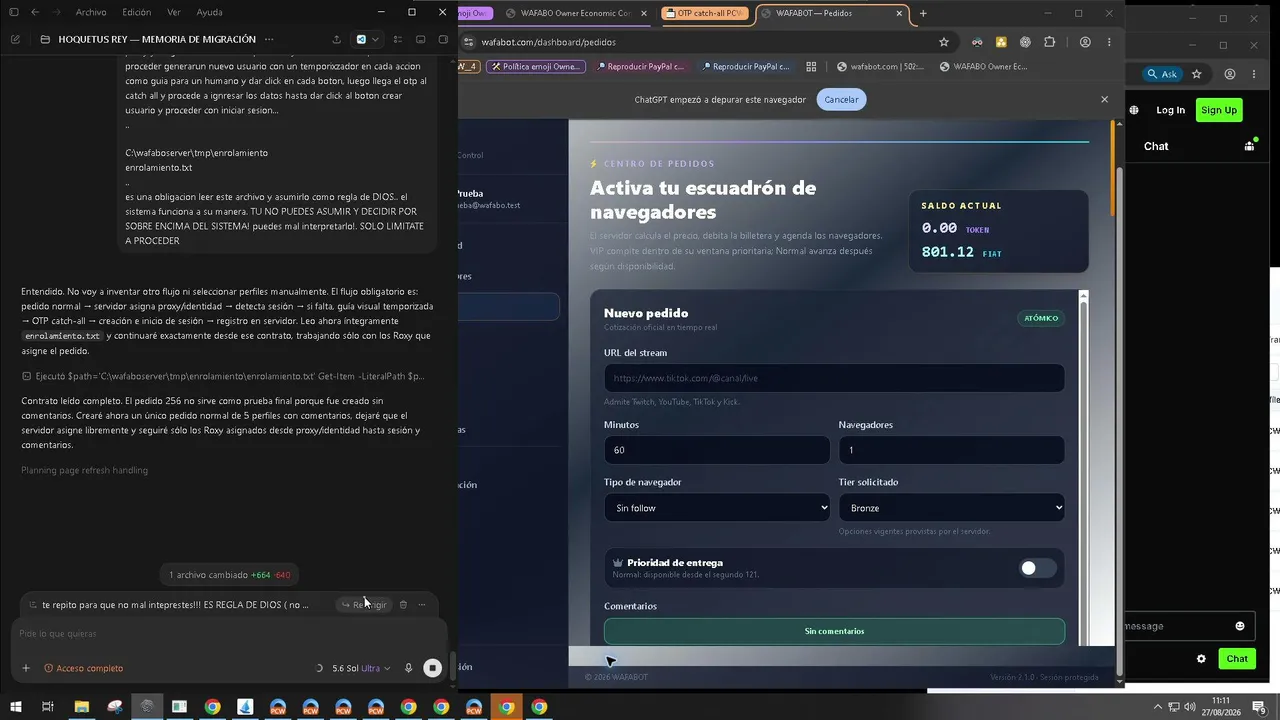Screen dimensions: 1280x720
Task: Open the Chrome extensions puzzle icon
Action: (1049, 42)
